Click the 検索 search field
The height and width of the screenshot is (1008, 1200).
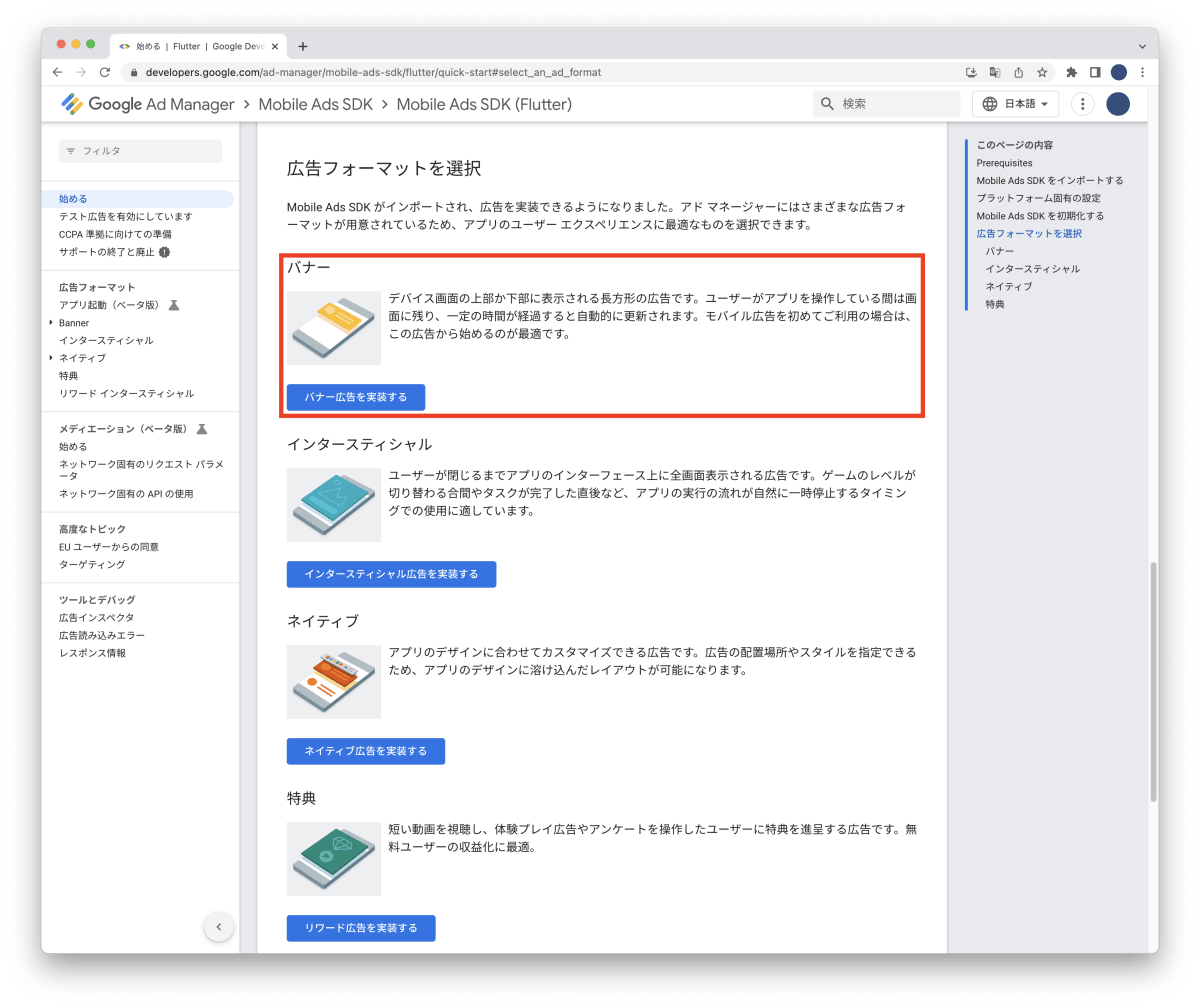click(x=886, y=104)
